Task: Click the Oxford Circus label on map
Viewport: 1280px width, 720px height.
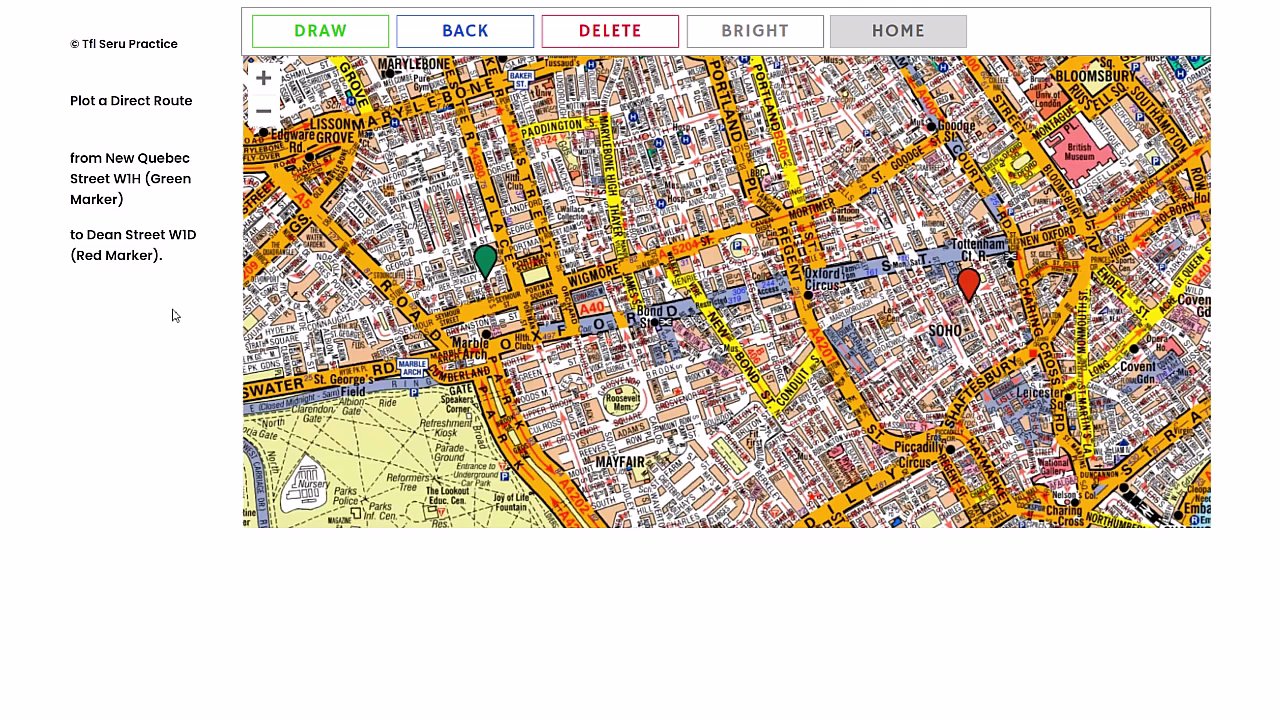Action: click(x=822, y=279)
